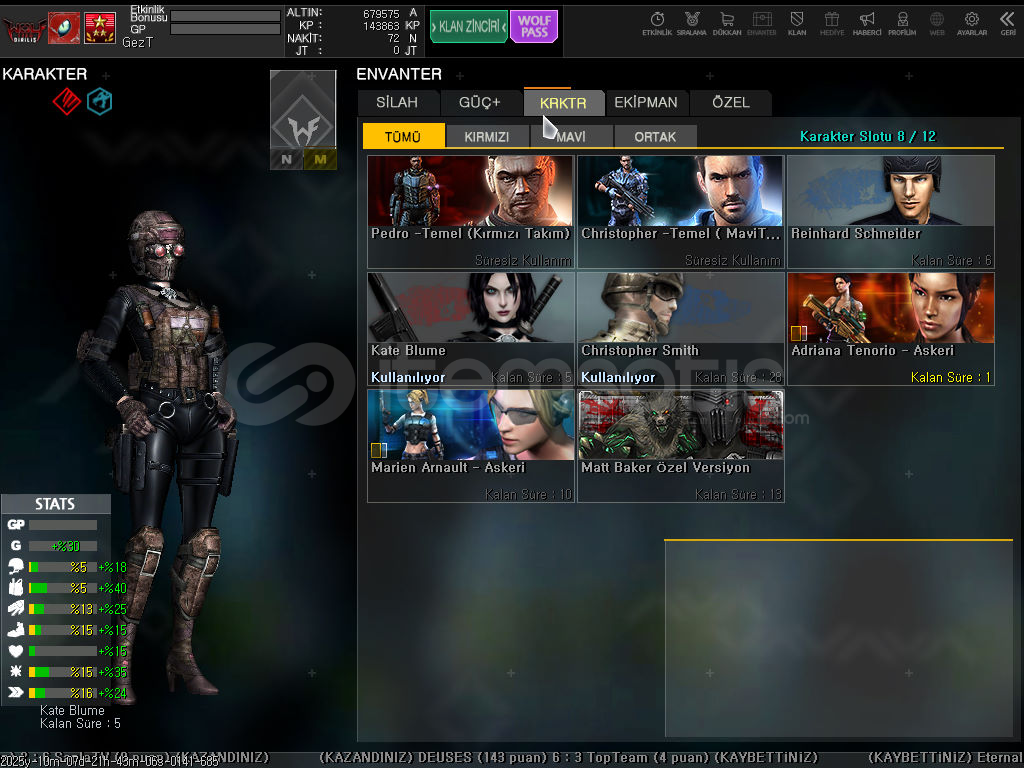Go back with the Geri arrows
Viewport: 1024px width, 768px height.
pos(1007,21)
